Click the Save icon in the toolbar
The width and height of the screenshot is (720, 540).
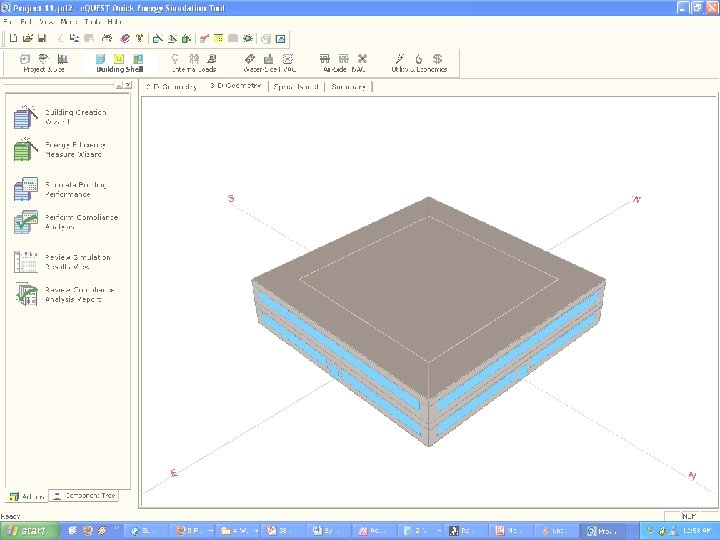tap(41, 39)
